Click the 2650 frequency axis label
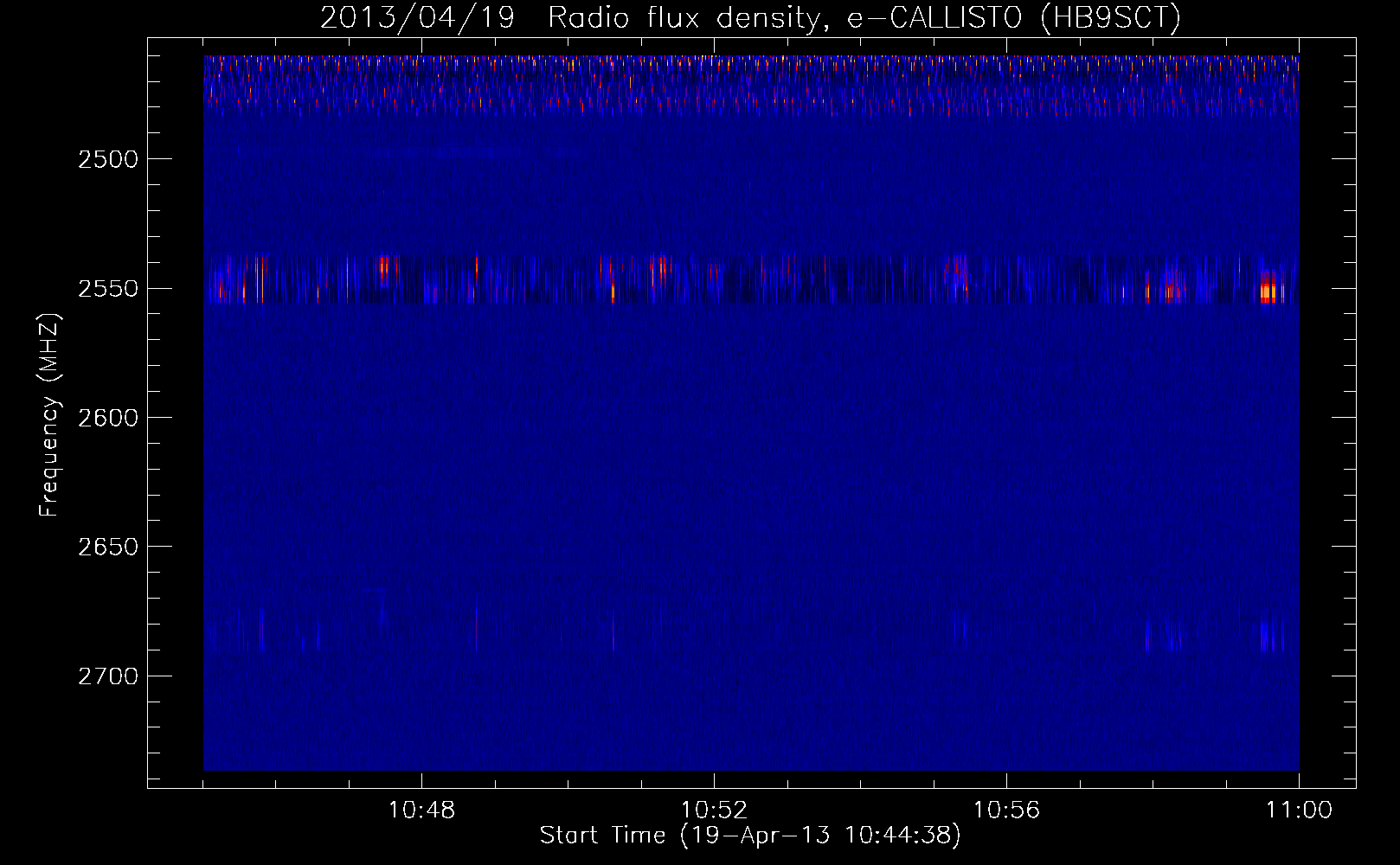The width and height of the screenshot is (1400, 865). coord(107,547)
